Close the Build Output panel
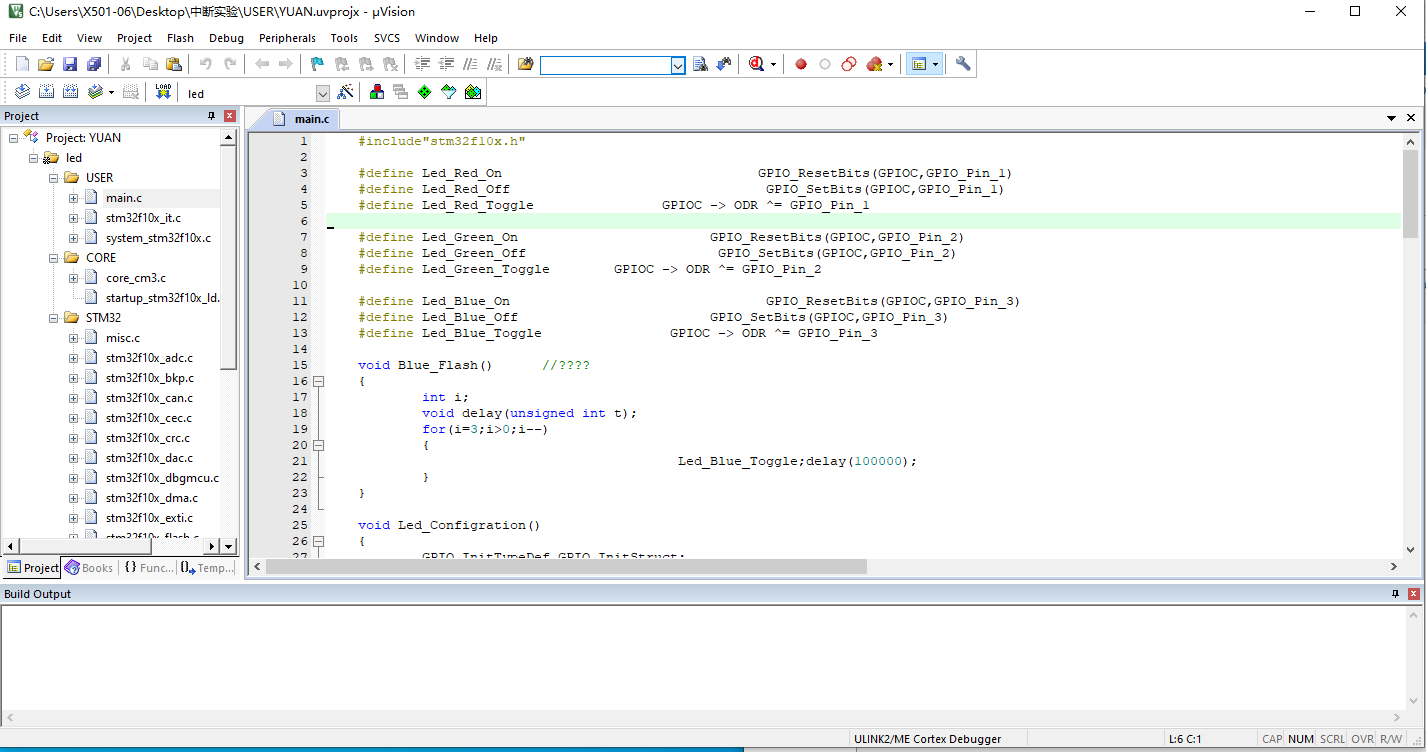The width and height of the screenshot is (1426, 752). coord(1413,594)
